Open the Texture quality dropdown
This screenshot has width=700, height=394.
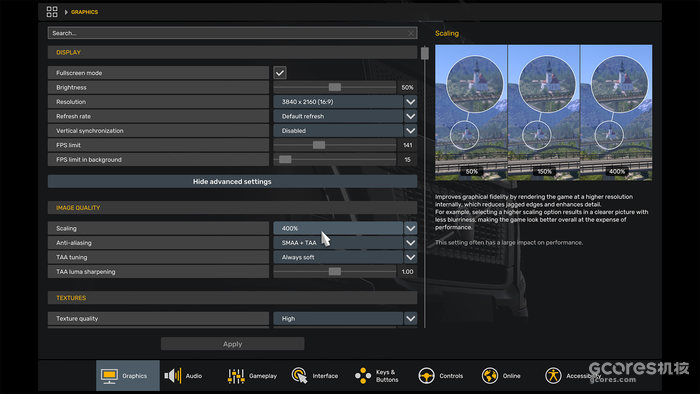pos(345,319)
